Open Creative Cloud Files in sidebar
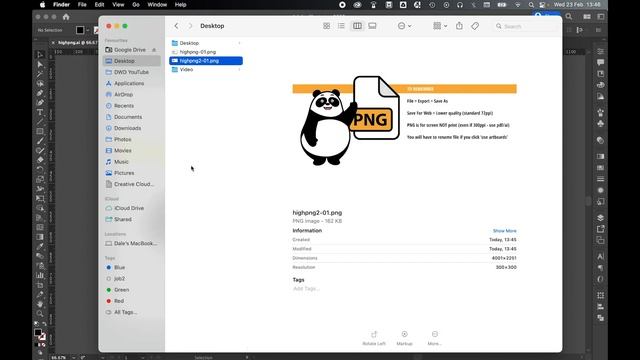Image resolution: width=640 pixels, height=360 pixels. [130, 184]
